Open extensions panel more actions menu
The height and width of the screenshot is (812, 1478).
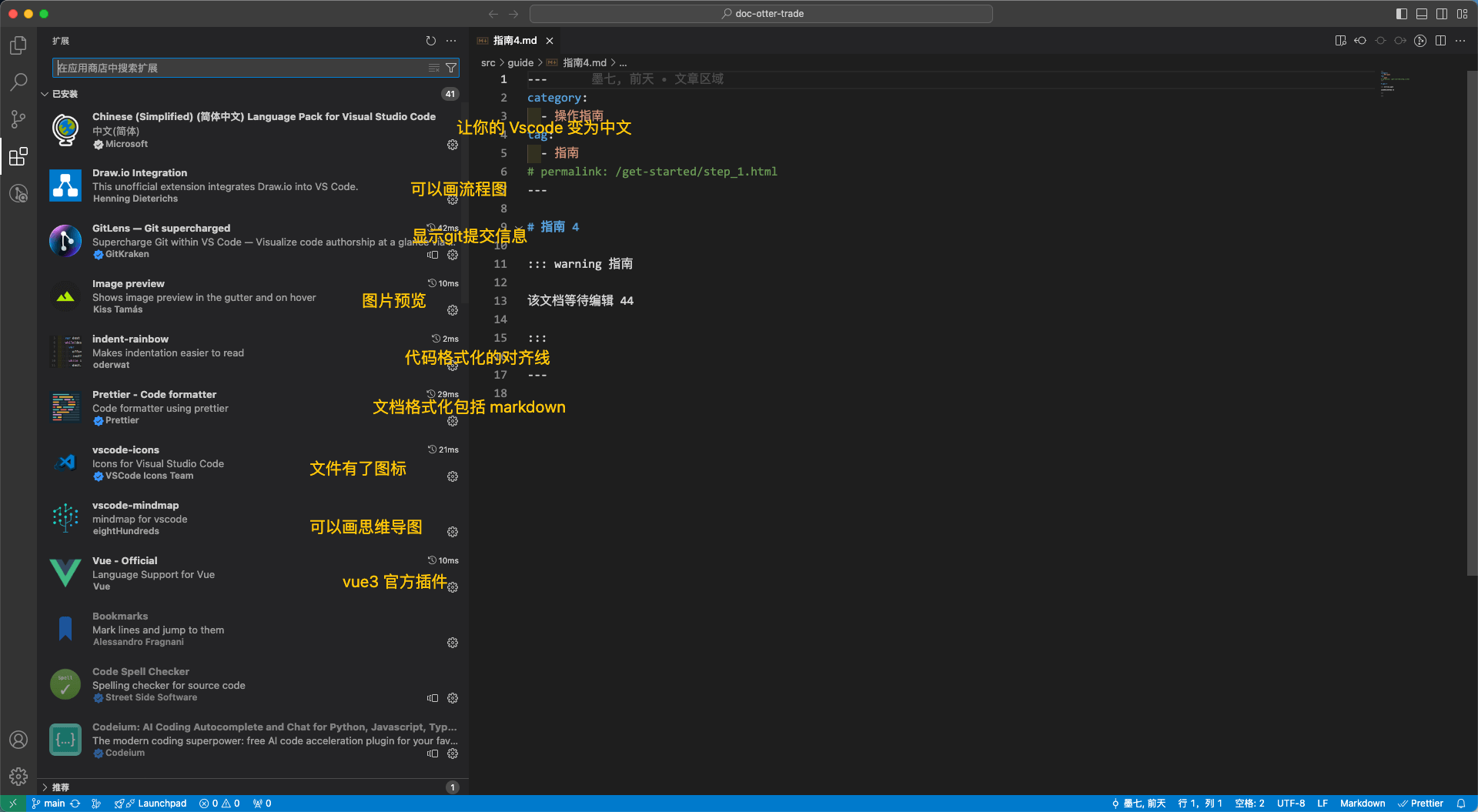451,41
